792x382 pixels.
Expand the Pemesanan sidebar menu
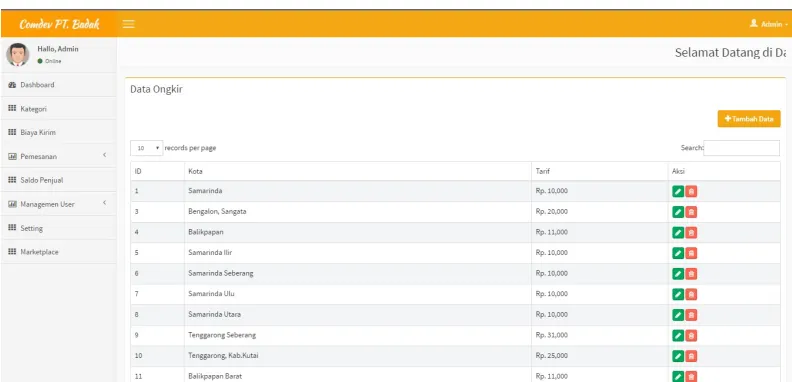[59, 157]
